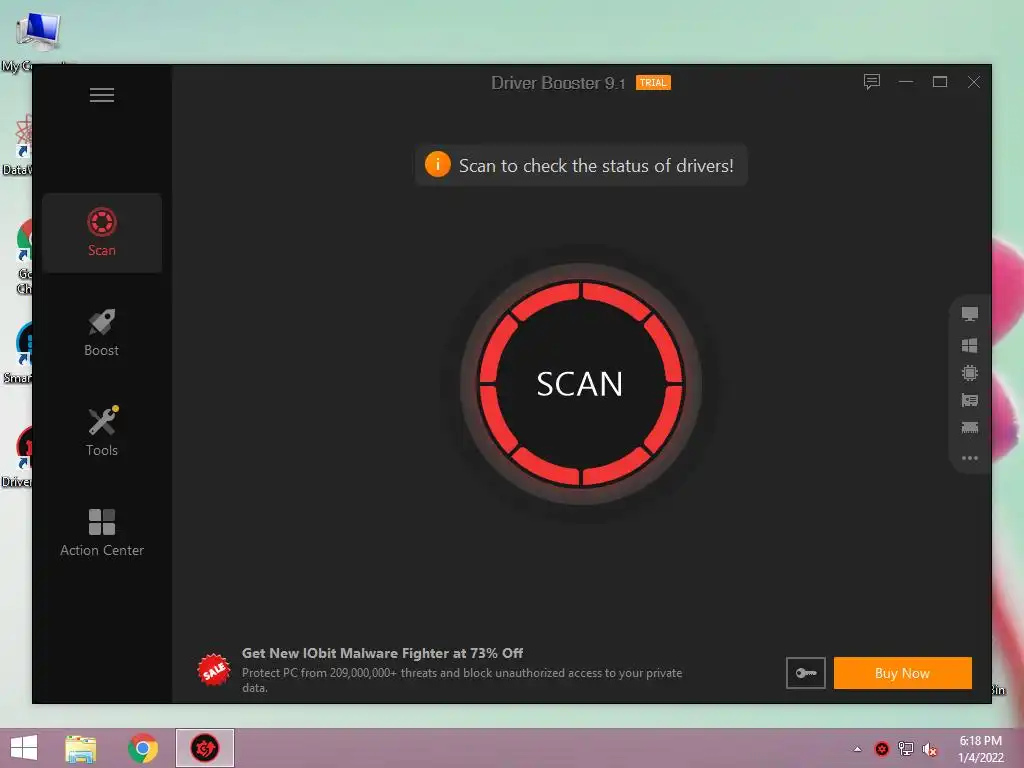The height and width of the screenshot is (768, 1024).
Task: Click Driver Booster taskbar icon
Action: point(204,748)
